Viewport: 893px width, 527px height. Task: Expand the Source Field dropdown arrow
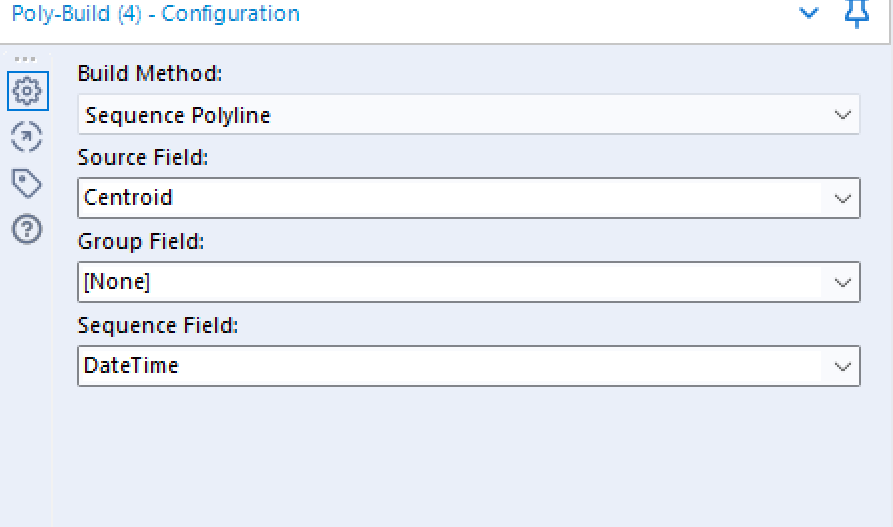(842, 198)
